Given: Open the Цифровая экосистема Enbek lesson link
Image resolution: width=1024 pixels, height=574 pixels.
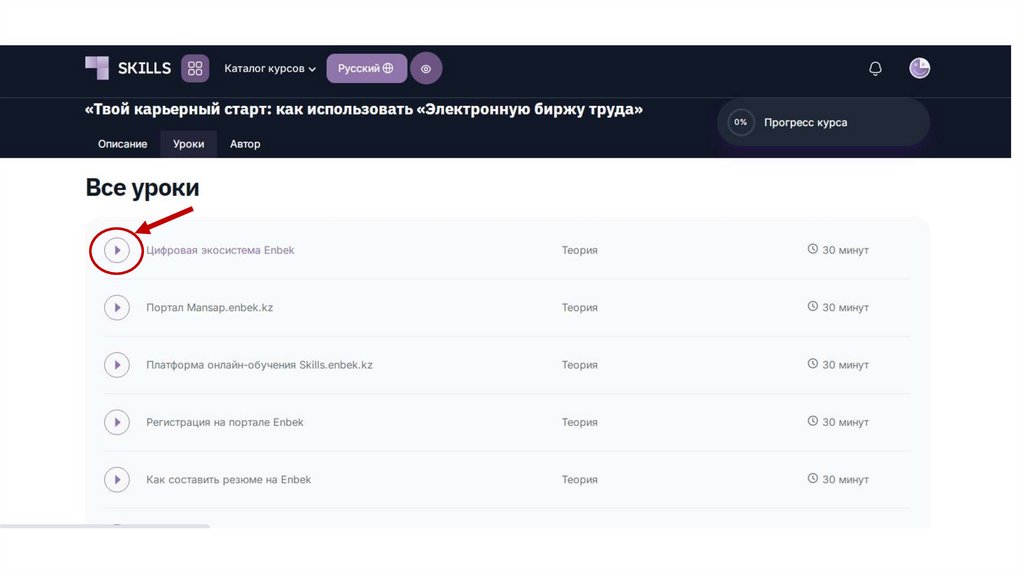Looking at the screenshot, I should click(x=220, y=250).
